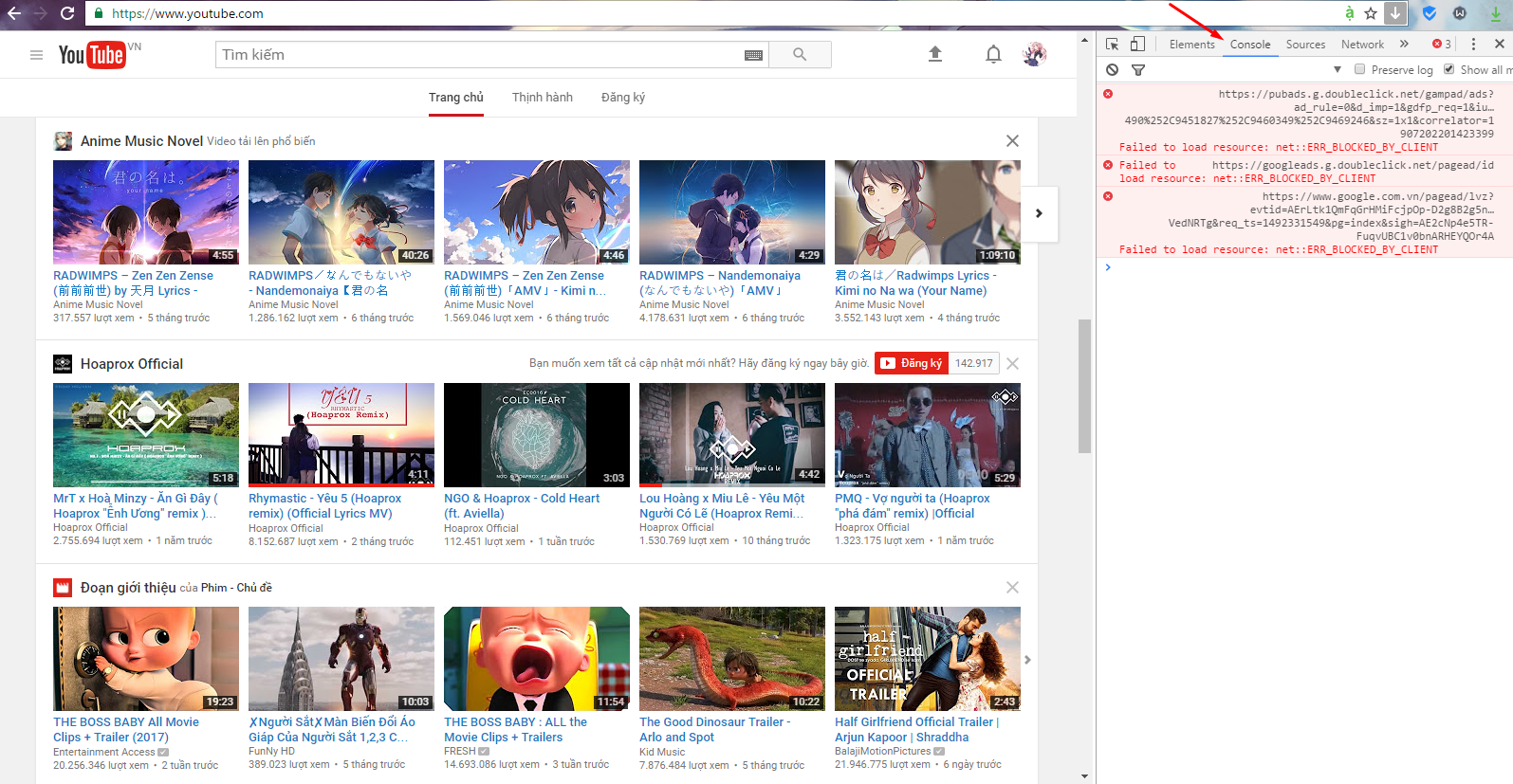Open the notifications bell
This screenshot has width=1513, height=784.
click(993, 54)
